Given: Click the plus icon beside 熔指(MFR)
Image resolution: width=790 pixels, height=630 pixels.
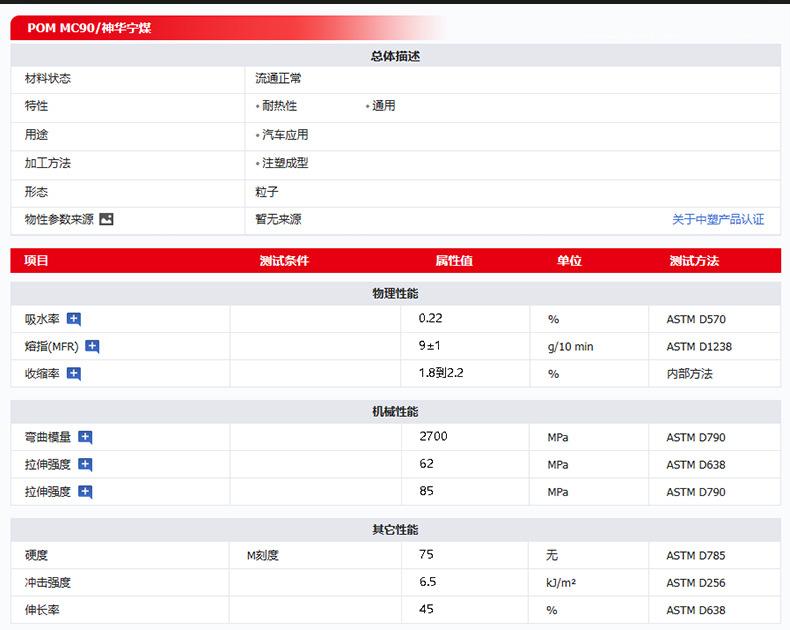Looking at the screenshot, I should tap(92, 347).
